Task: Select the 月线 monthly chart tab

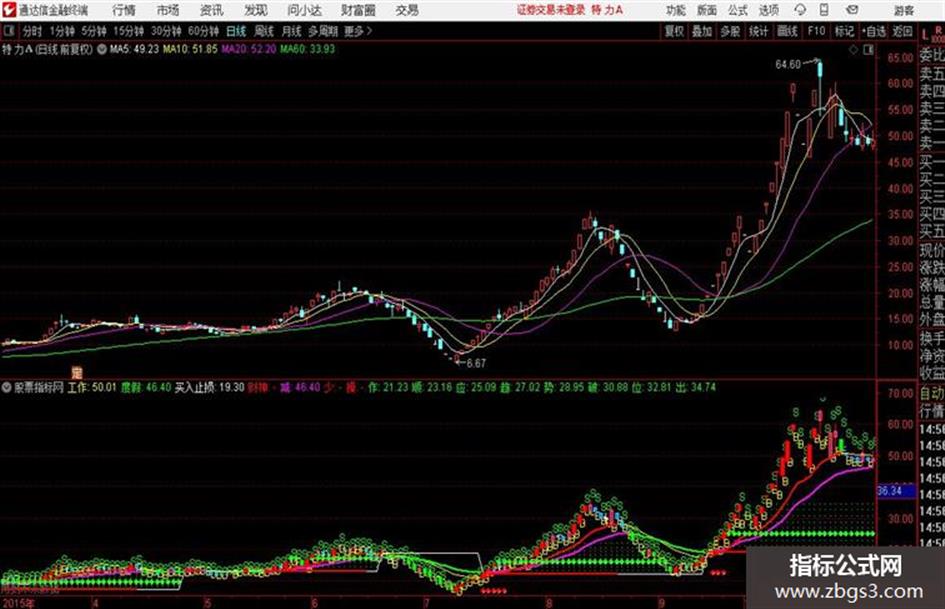Action: [292, 31]
